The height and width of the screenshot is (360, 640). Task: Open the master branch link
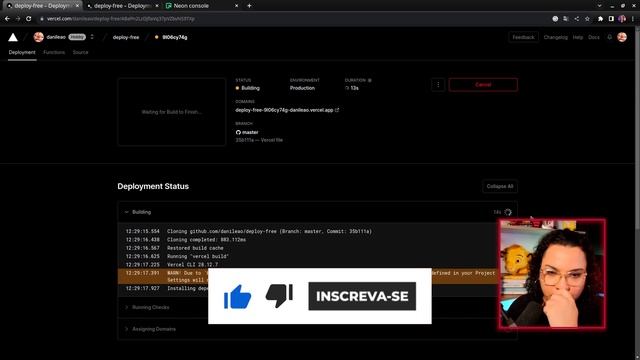pyautogui.click(x=250, y=132)
